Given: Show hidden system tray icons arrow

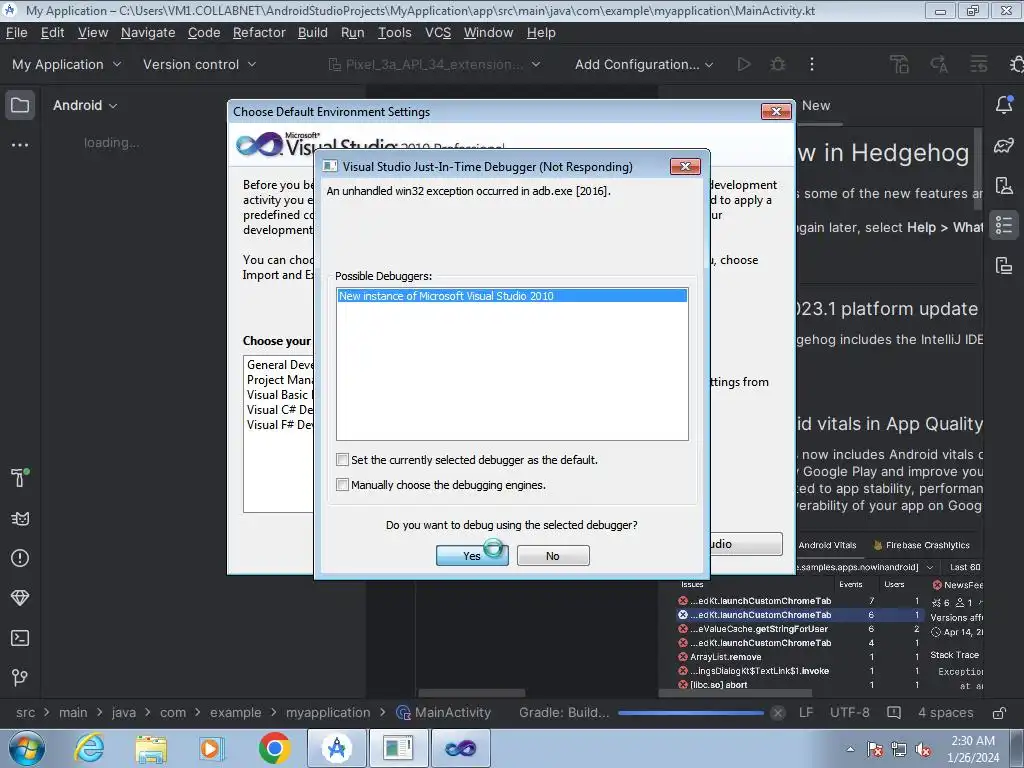Looking at the screenshot, I should tap(850, 749).
